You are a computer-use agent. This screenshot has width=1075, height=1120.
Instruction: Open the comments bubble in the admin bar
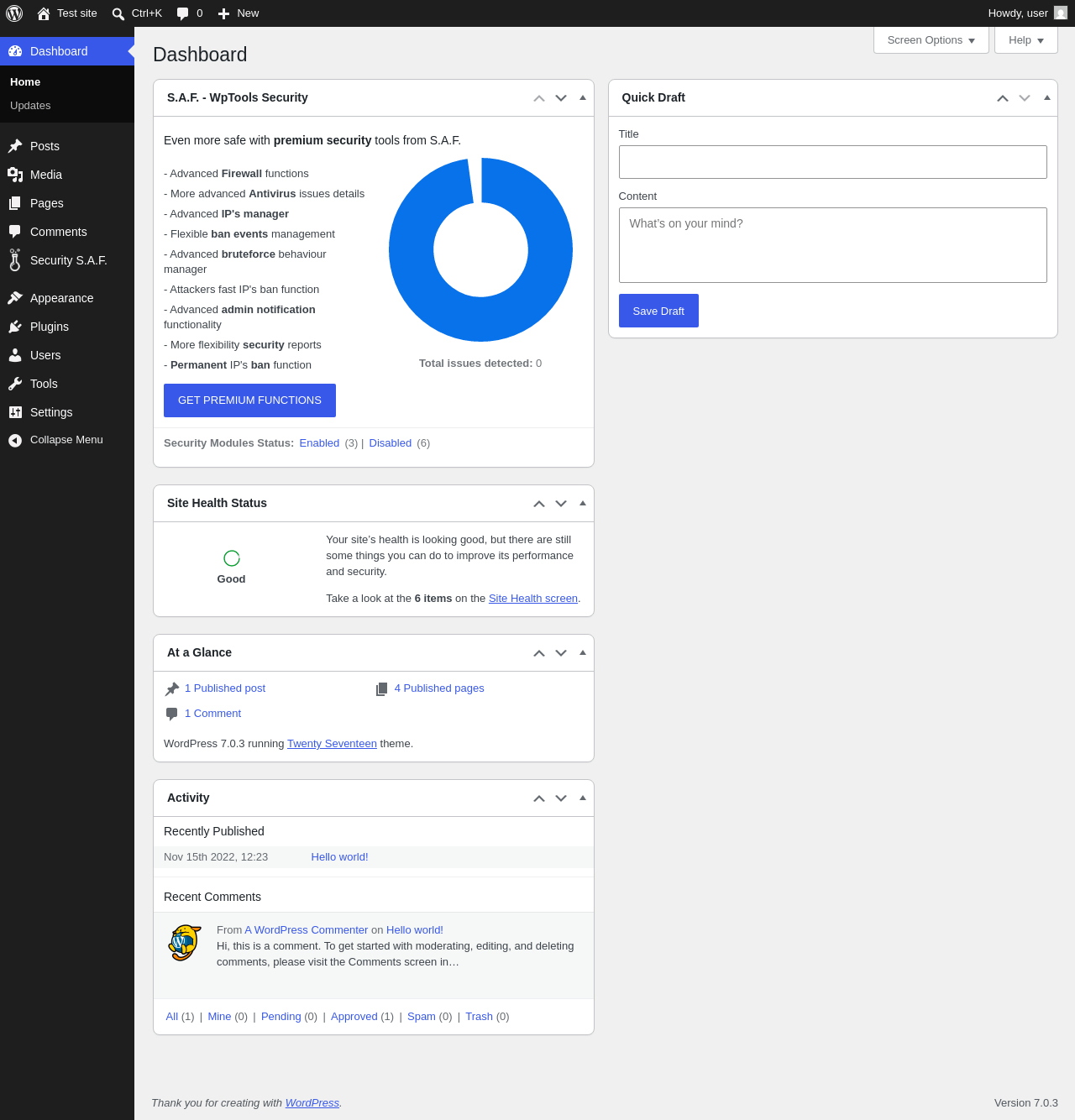tap(182, 13)
